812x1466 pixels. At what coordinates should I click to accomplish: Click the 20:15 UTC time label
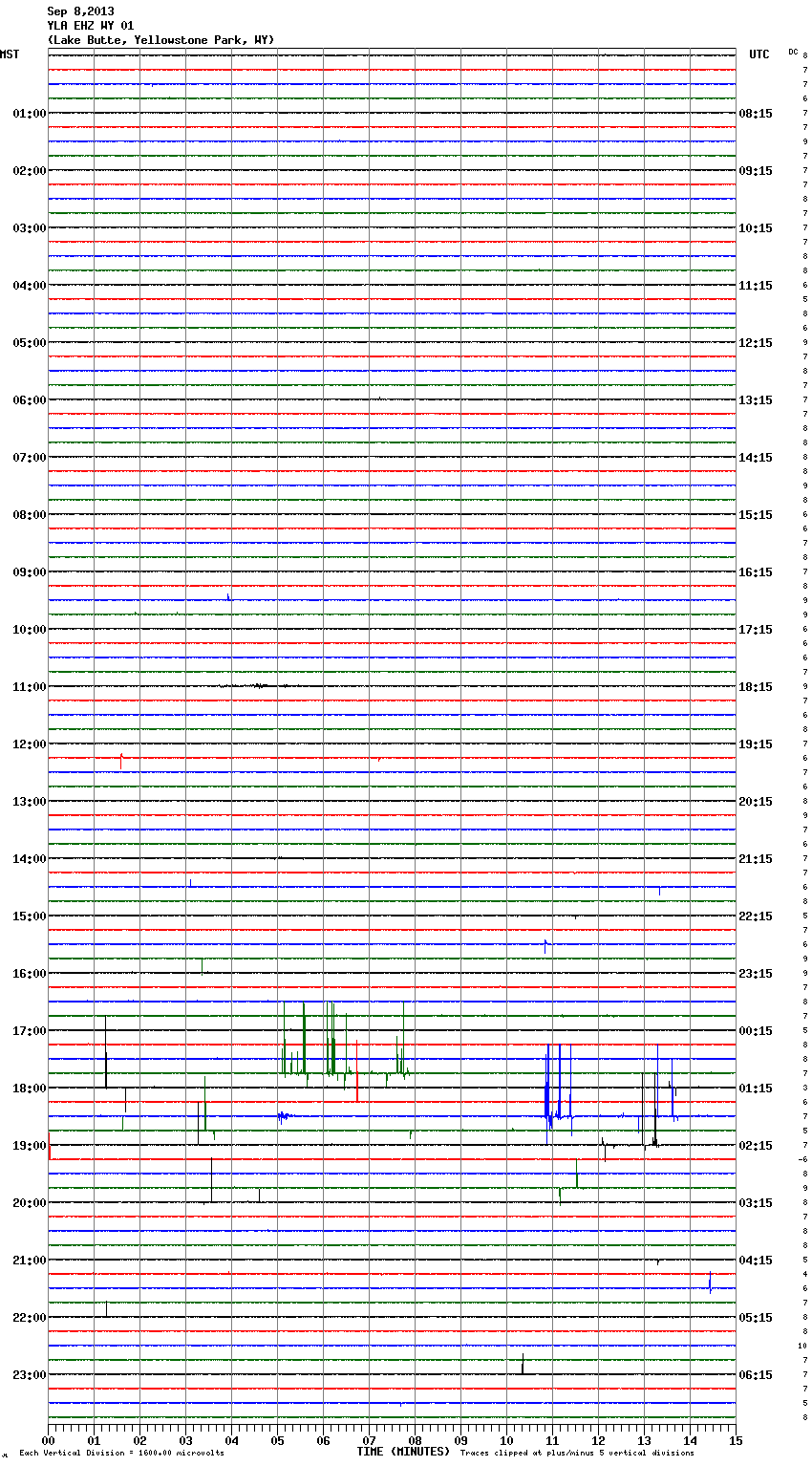[x=756, y=802]
